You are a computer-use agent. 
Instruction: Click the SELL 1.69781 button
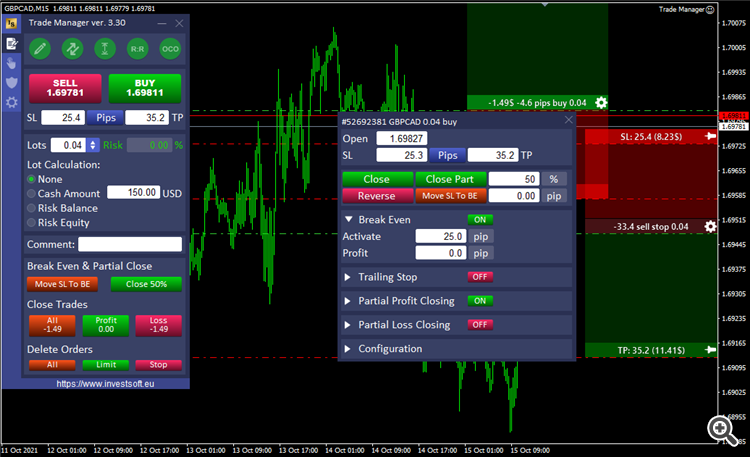[x=65, y=88]
